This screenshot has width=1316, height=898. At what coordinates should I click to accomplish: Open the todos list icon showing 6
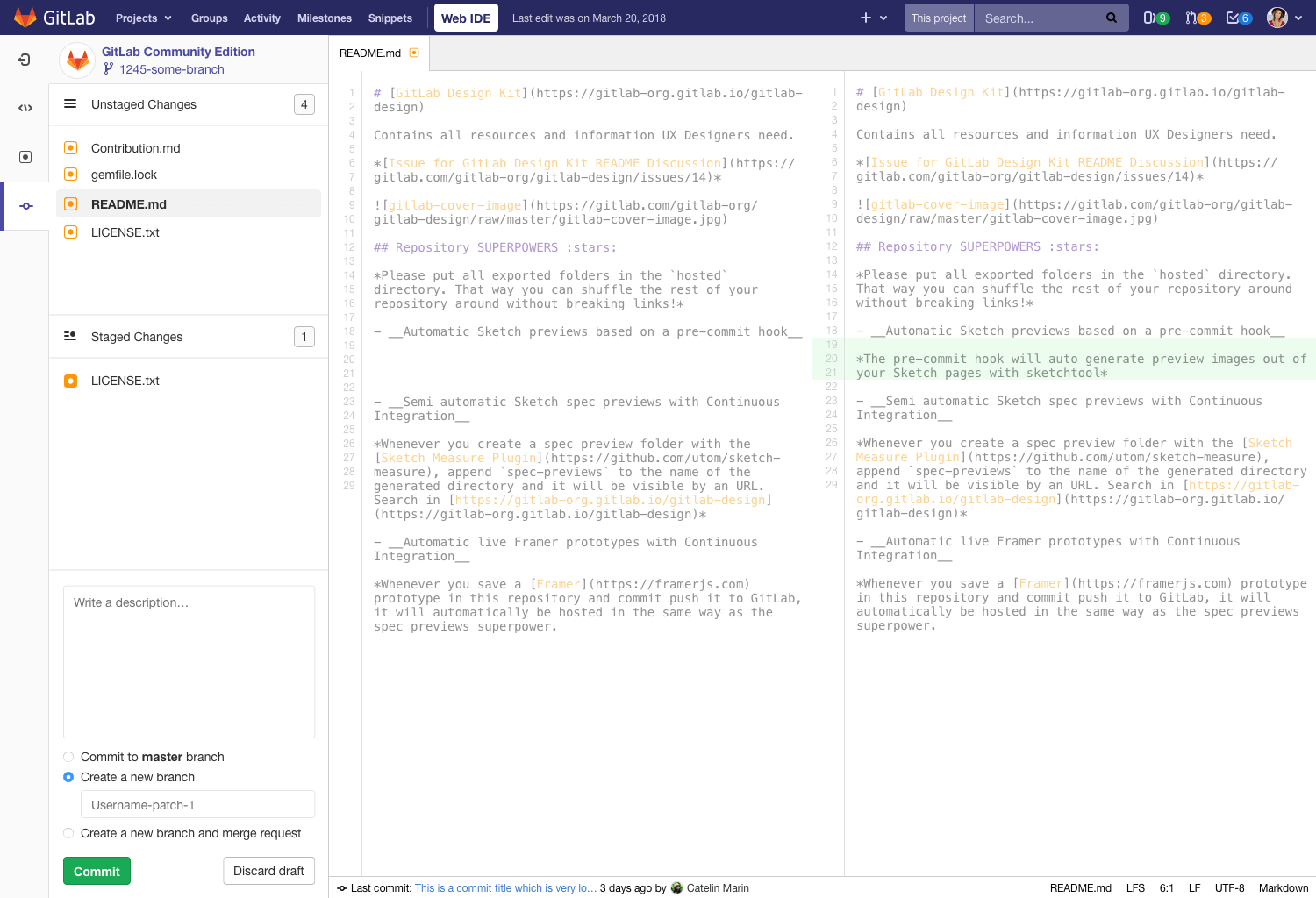[x=1236, y=17]
